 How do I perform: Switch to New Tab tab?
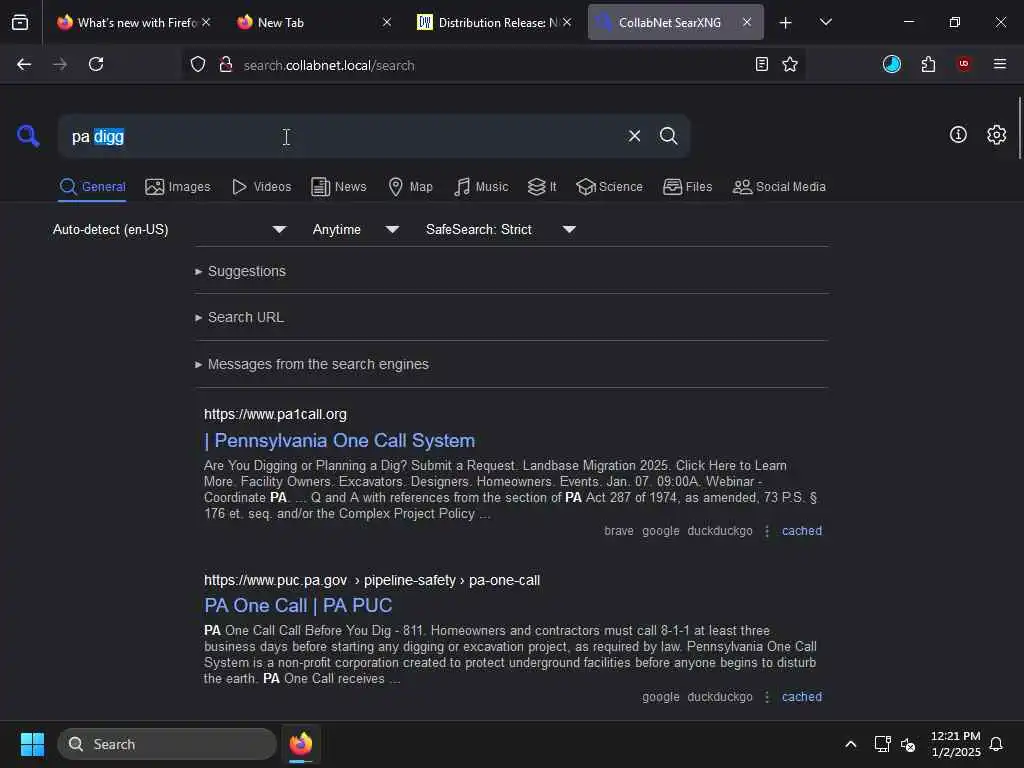(313, 22)
